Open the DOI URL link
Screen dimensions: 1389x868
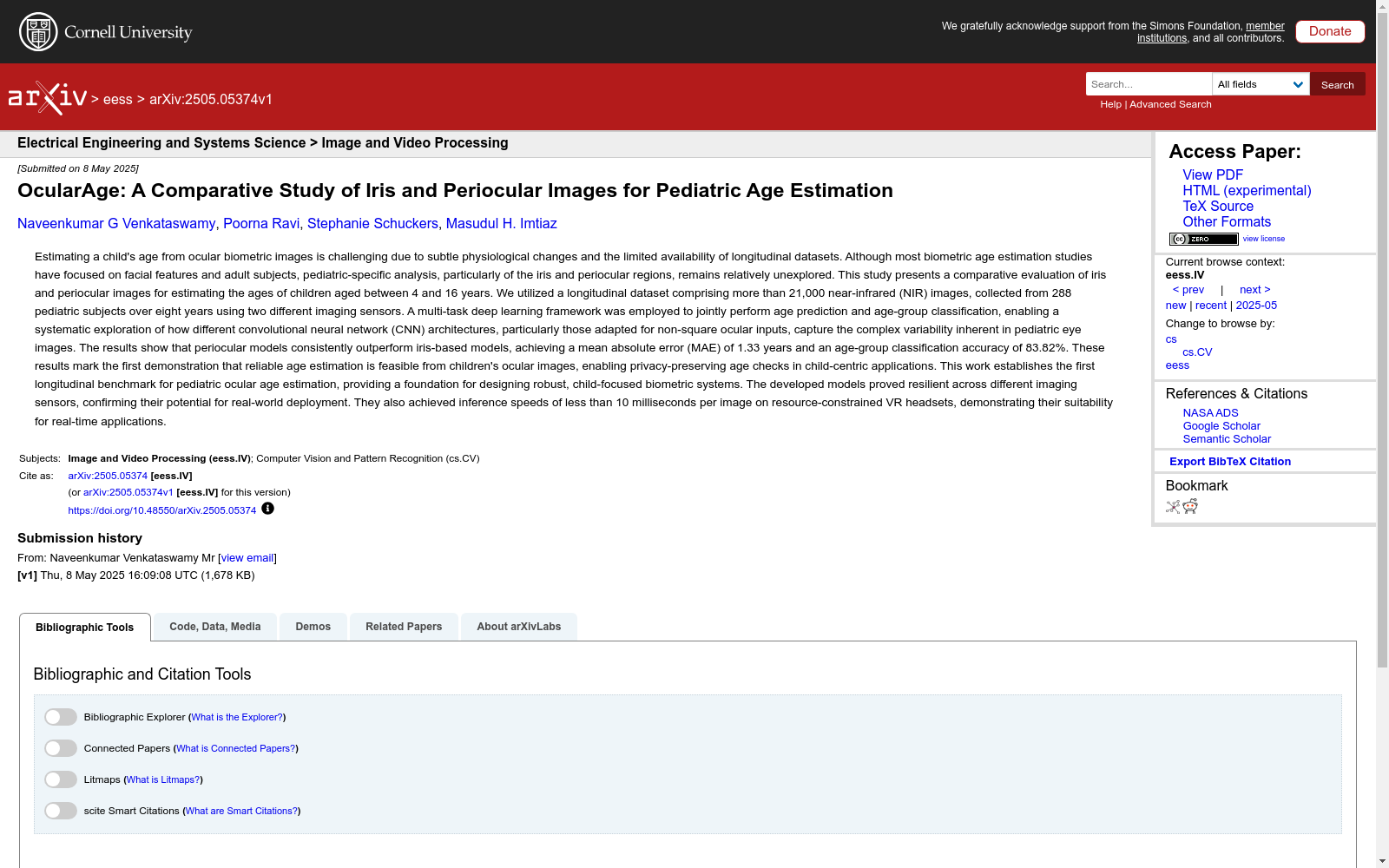(162, 510)
